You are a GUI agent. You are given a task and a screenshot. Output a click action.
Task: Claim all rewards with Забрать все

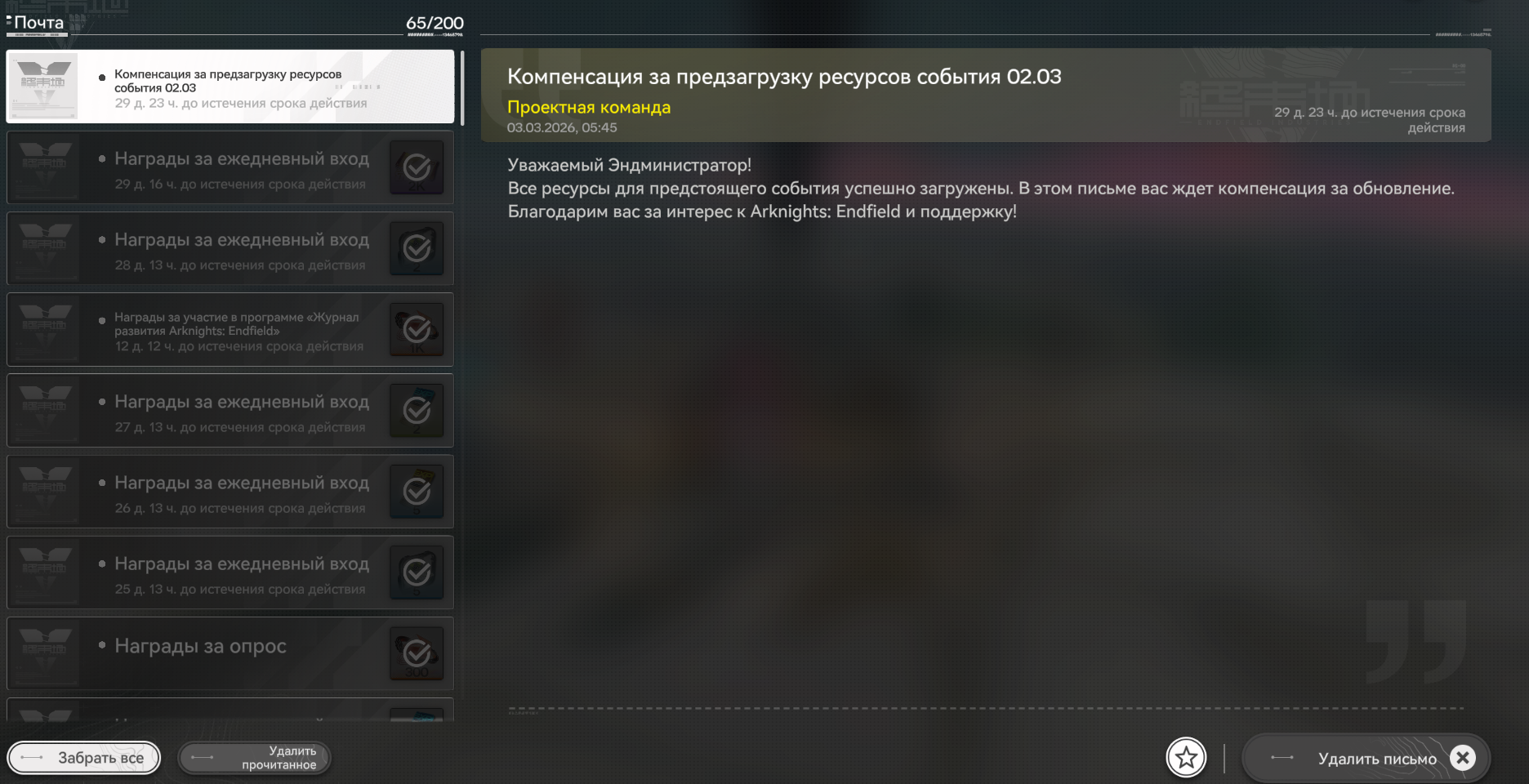pos(84,758)
